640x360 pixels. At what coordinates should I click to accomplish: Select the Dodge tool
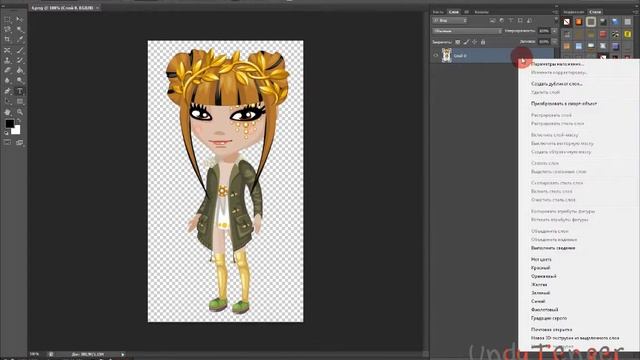pyautogui.click(x=20, y=81)
